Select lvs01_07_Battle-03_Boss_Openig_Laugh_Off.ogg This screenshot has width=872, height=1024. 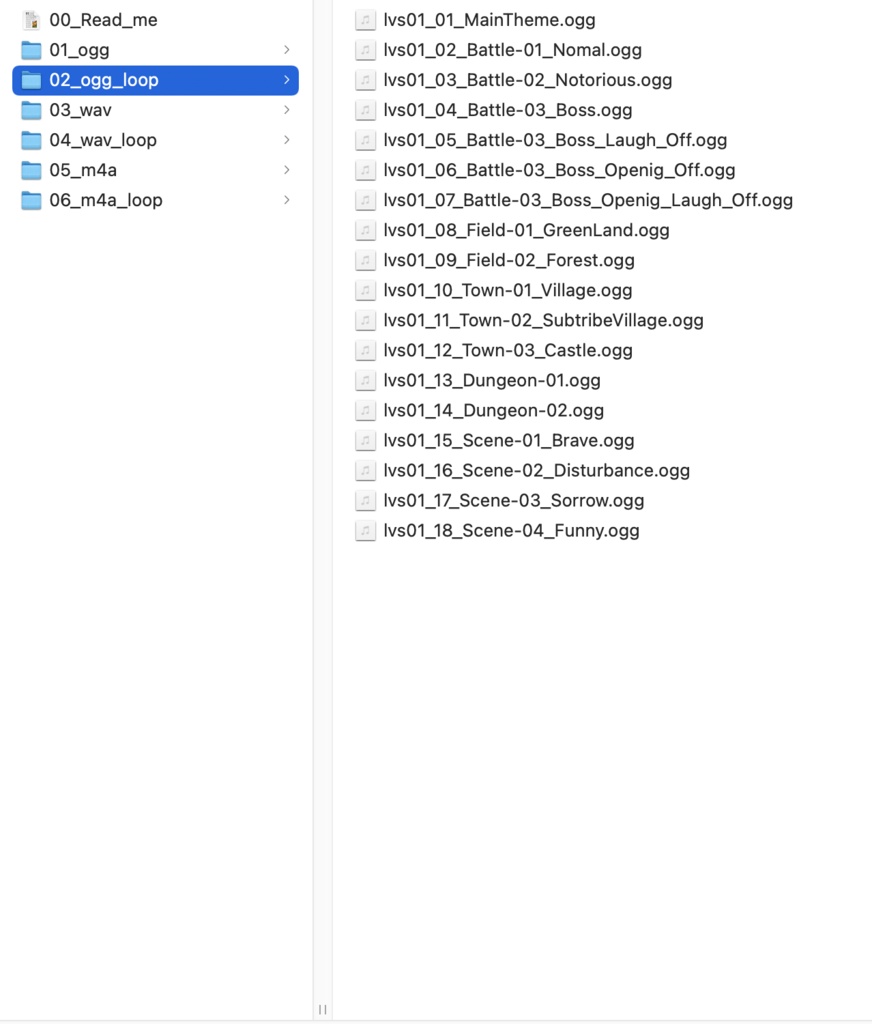click(x=588, y=200)
